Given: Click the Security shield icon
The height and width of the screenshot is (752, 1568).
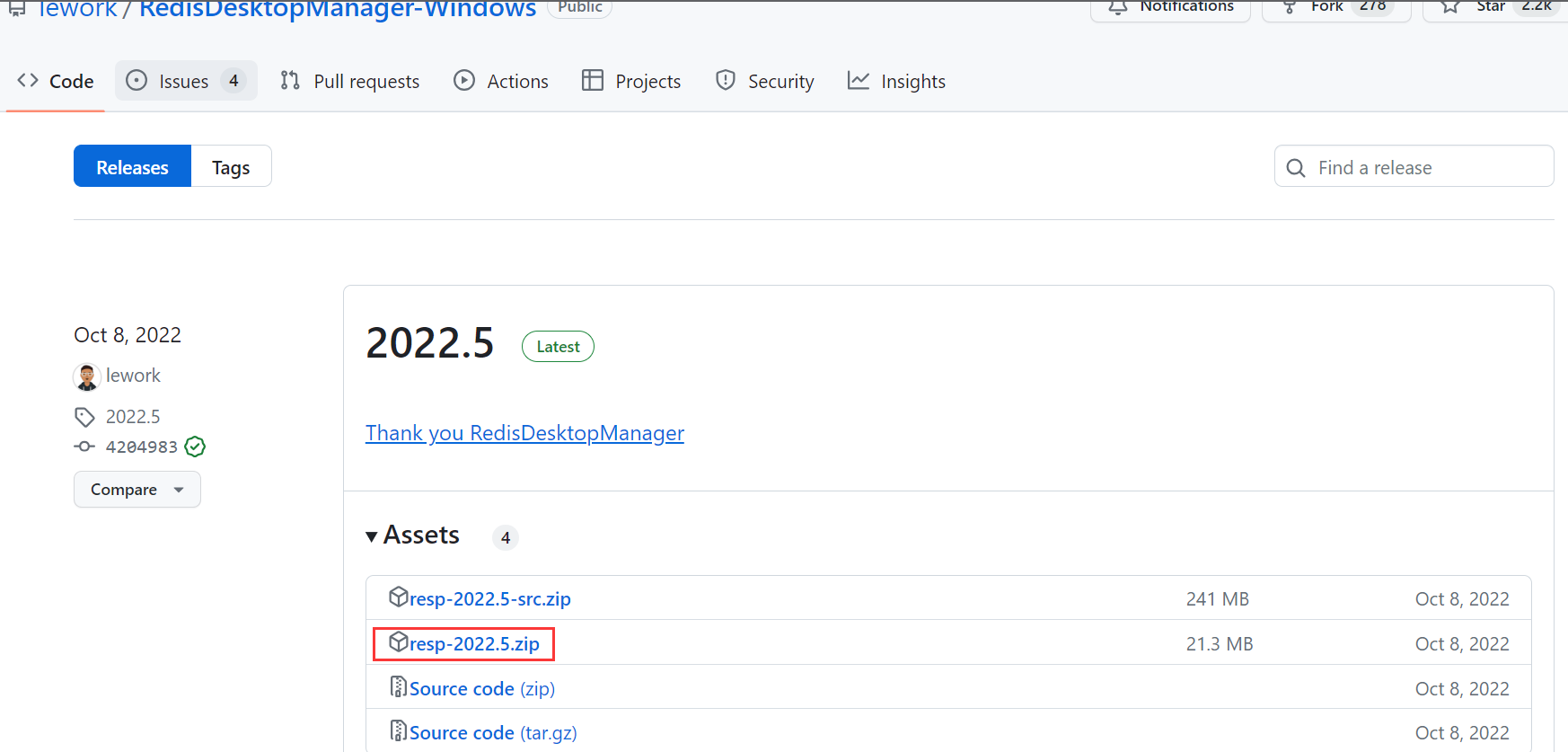Looking at the screenshot, I should (x=726, y=81).
